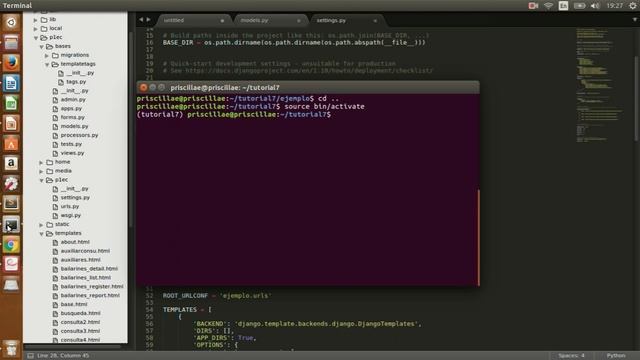Switch to Sublime Text via dock icon
The image size is (640, 360).
click(x=11, y=203)
